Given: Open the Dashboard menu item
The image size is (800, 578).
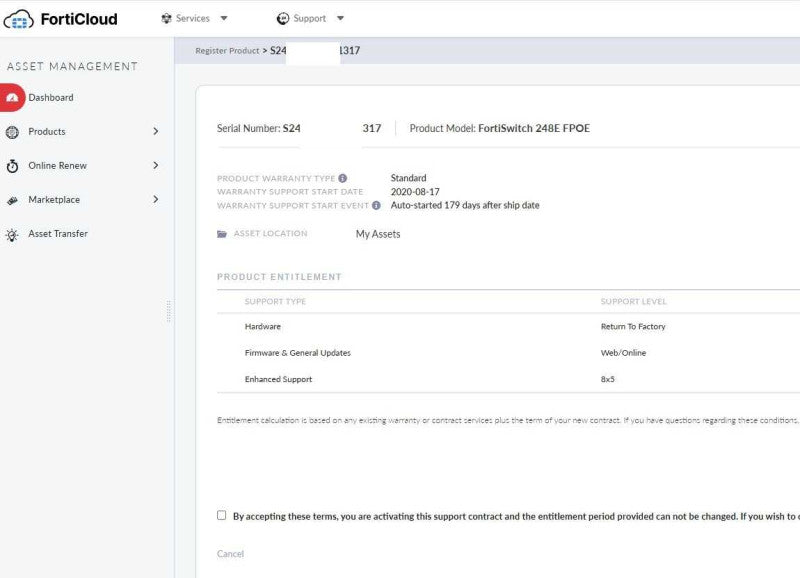Looking at the screenshot, I should [x=51, y=97].
